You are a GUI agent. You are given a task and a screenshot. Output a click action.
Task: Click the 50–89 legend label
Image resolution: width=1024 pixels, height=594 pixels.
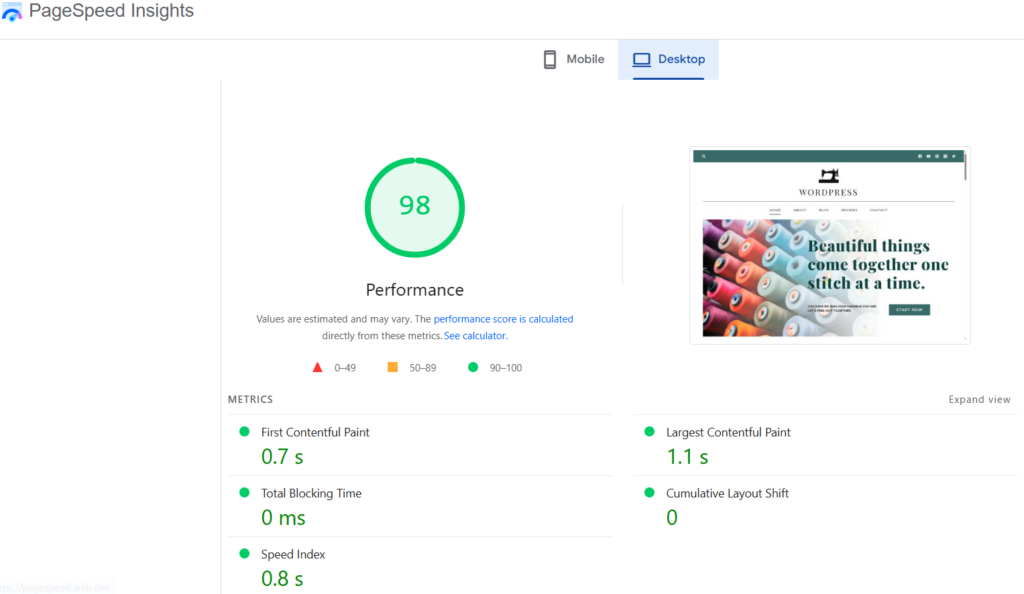[x=423, y=368]
